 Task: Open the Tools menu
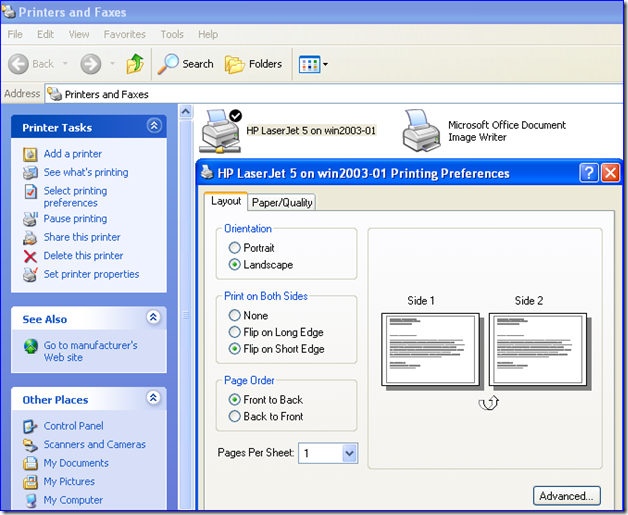[x=172, y=34]
